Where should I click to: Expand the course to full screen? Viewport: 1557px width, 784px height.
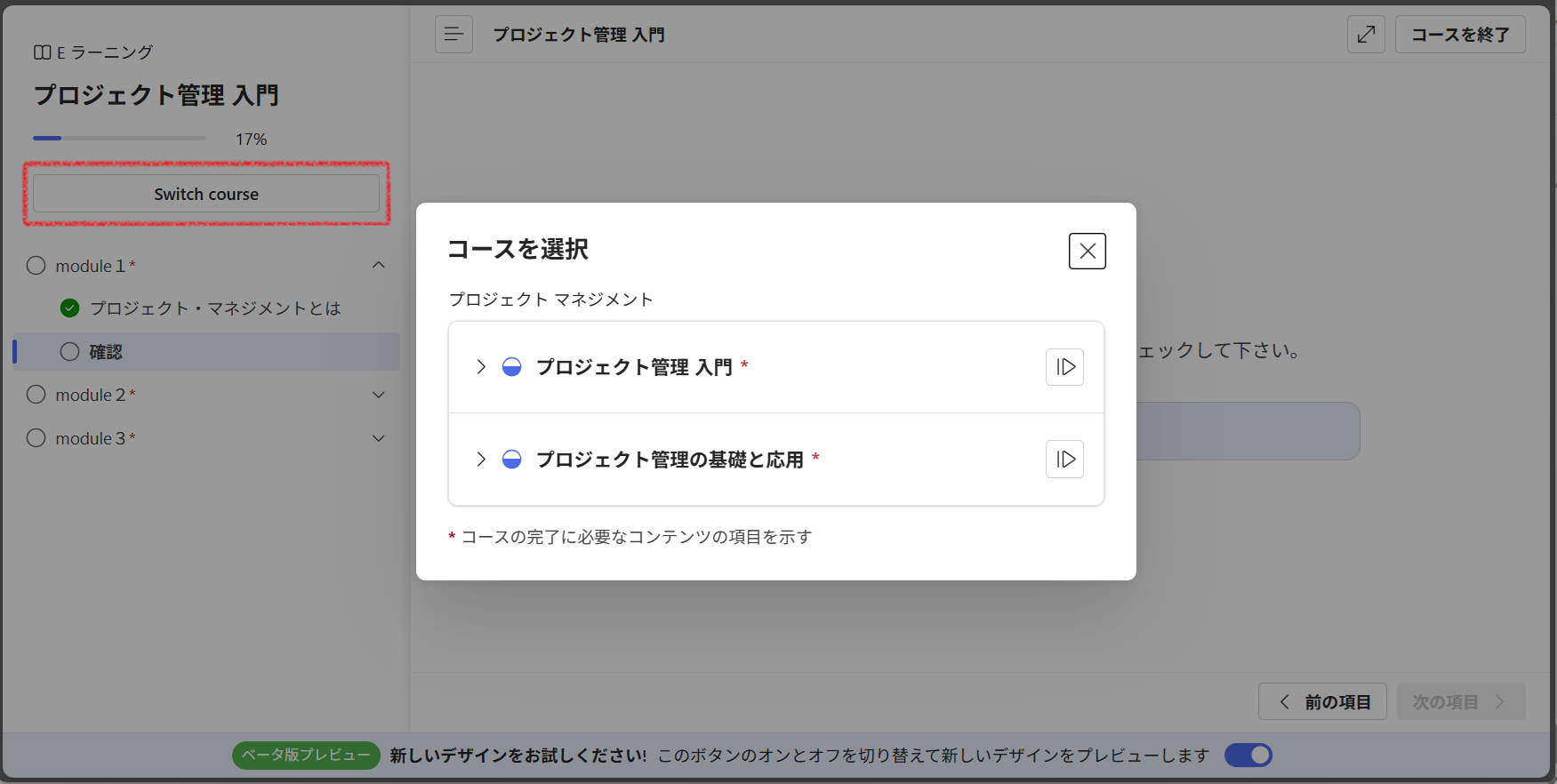(1366, 35)
